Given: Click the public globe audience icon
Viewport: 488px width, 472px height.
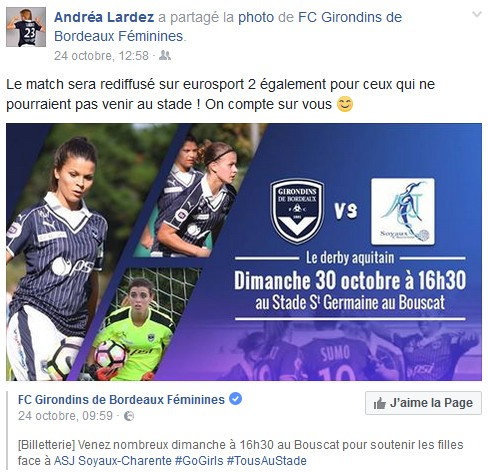Looking at the screenshot, I should pyautogui.click(x=129, y=416).
